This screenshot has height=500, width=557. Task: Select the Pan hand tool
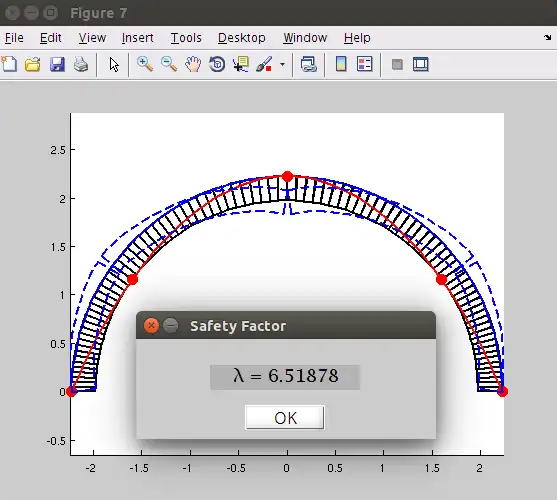(193, 64)
